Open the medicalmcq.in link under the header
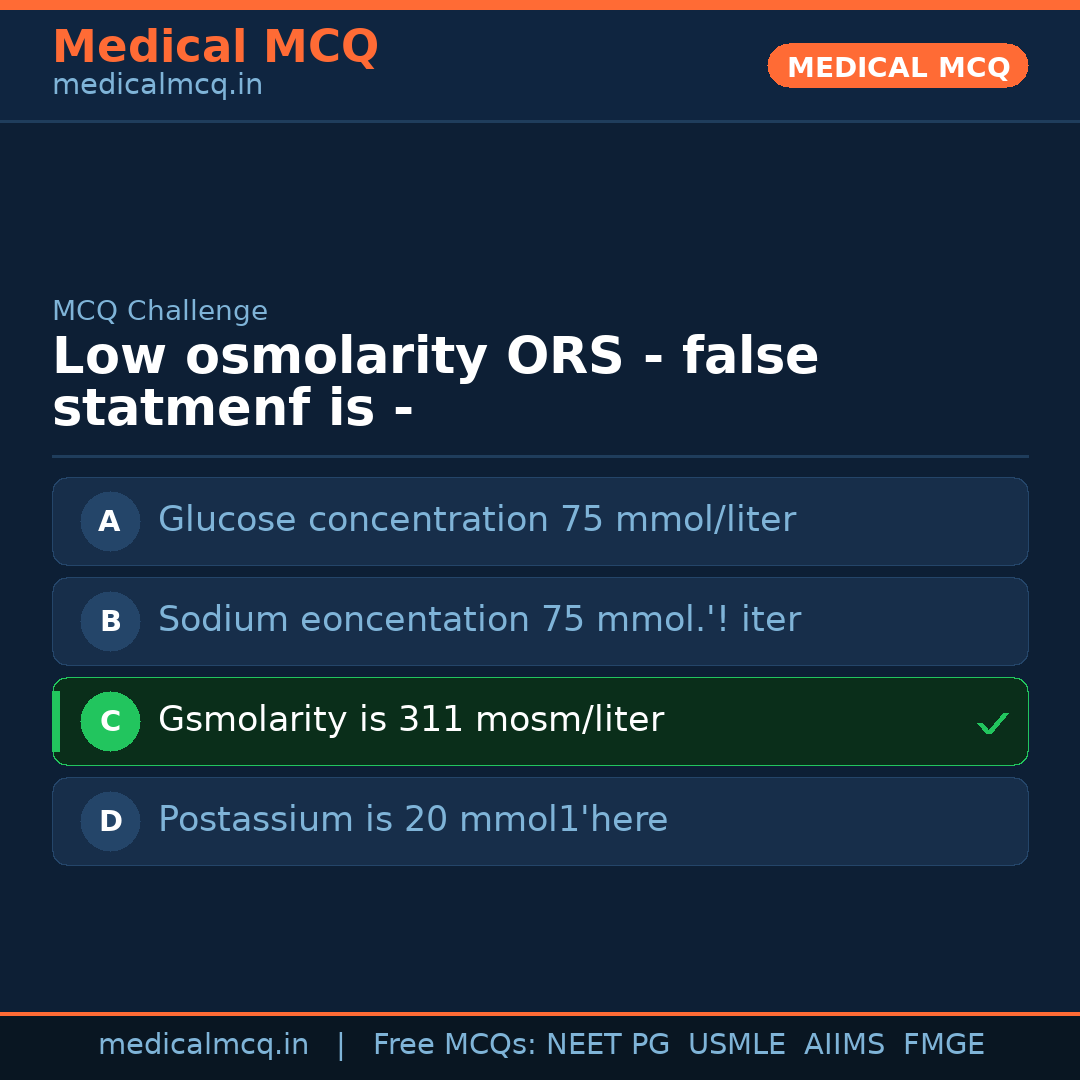1080x1080 pixels. click(x=157, y=86)
